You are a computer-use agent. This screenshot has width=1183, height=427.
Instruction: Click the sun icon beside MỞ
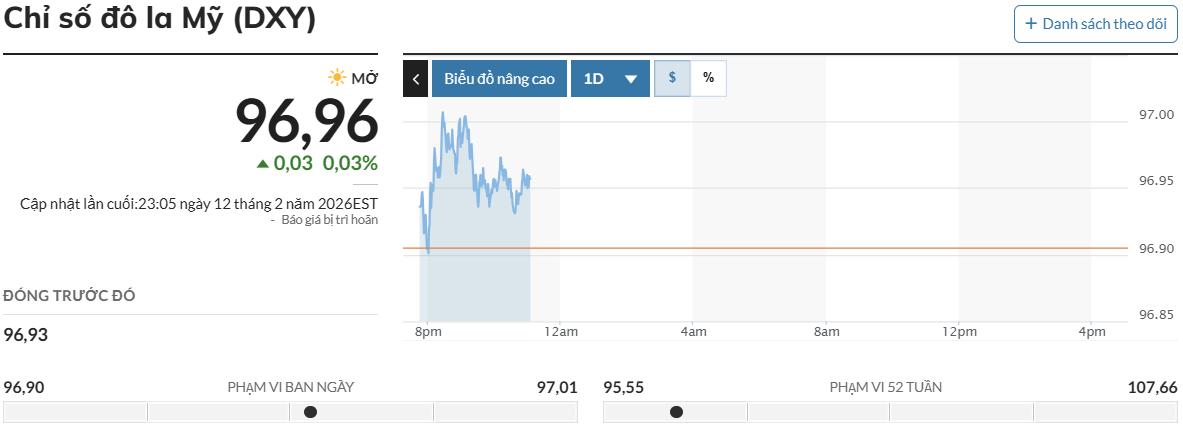[x=337, y=78]
